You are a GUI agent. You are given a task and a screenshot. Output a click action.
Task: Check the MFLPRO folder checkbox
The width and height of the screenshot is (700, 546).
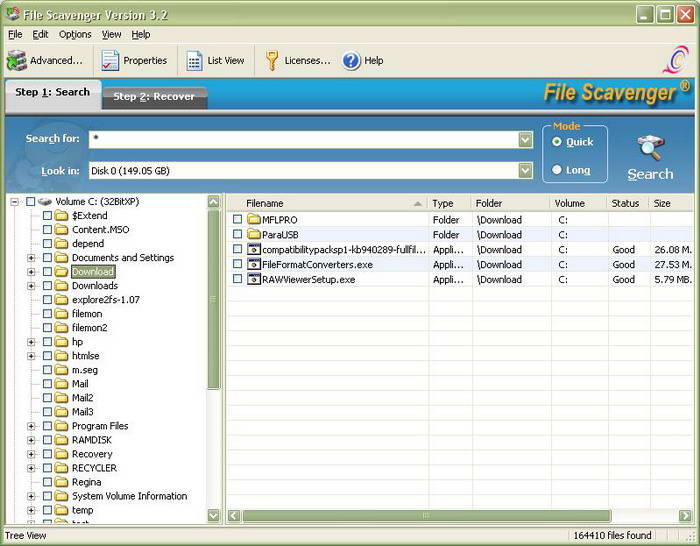pos(238,219)
